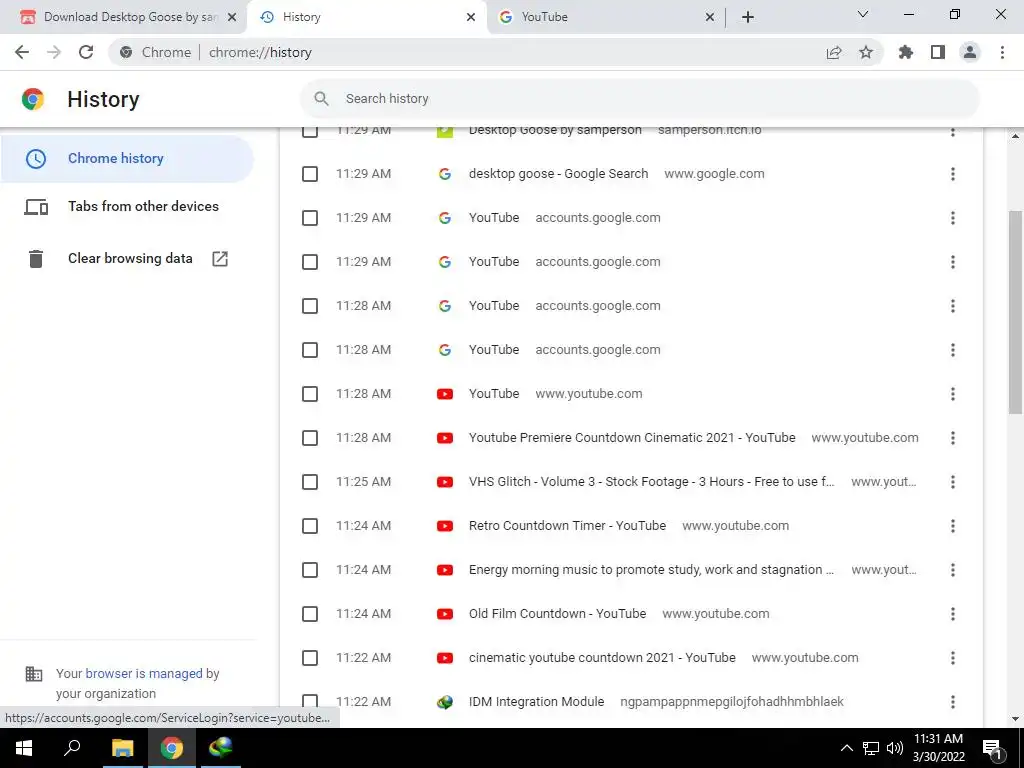Open desktop goose - Google Search link
The height and width of the screenshot is (768, 1024).
tap(558, 174)
